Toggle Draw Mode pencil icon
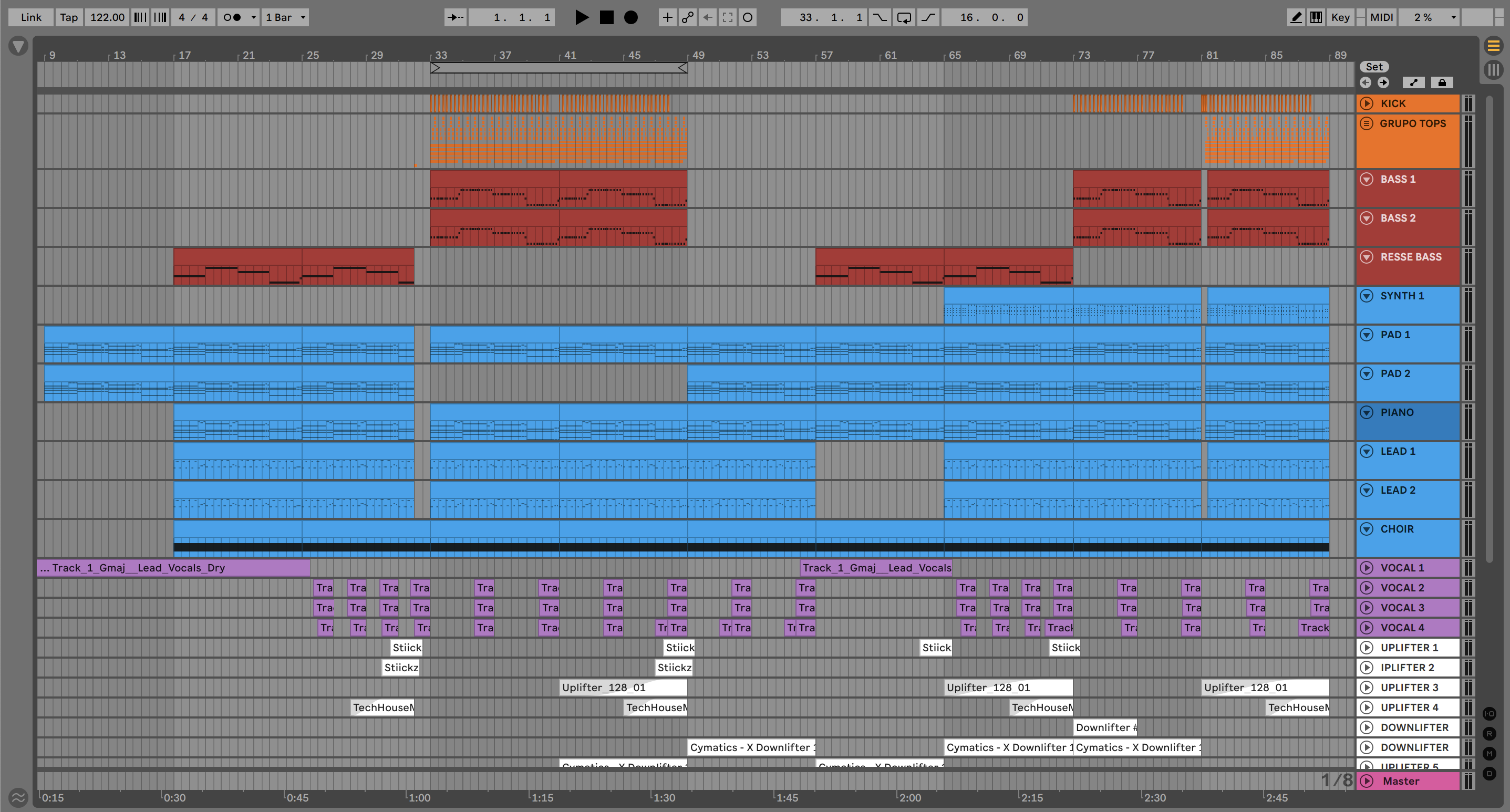The height and width of the screenshot is (812, 1510). point(1296,17)
